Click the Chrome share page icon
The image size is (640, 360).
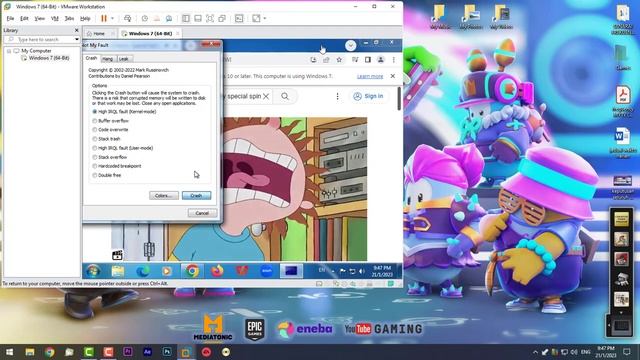326,60
